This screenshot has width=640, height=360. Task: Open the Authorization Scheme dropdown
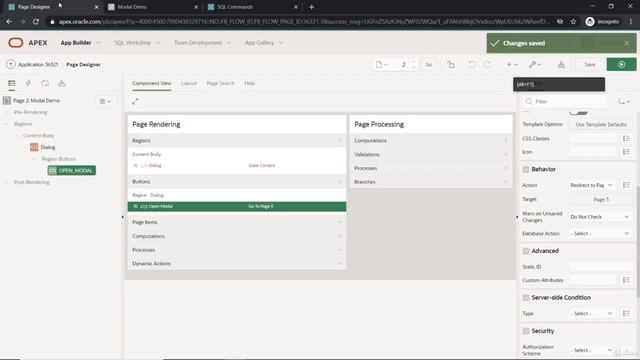coord(592,350)
